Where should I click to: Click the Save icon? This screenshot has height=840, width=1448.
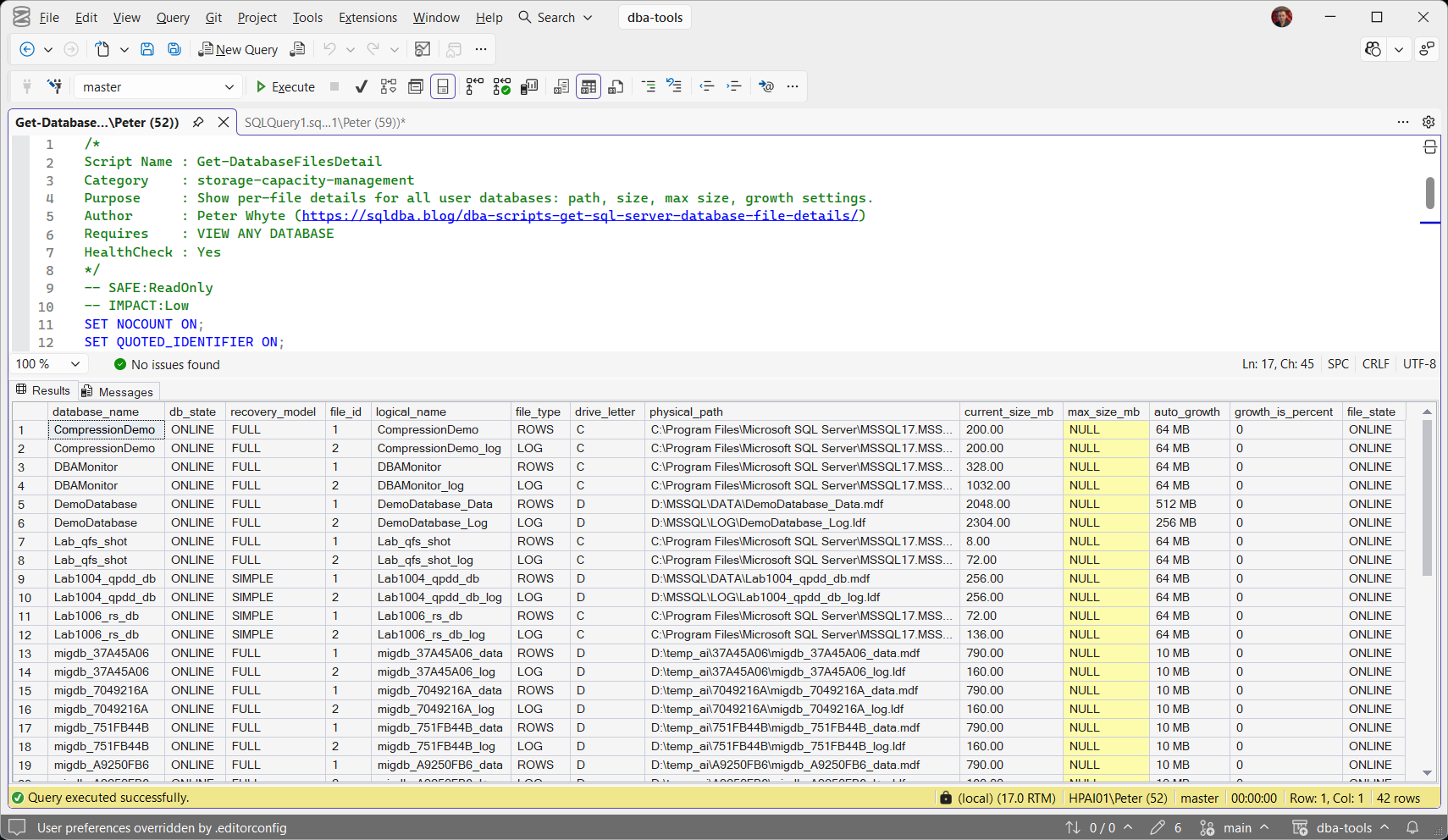point(147,49)
